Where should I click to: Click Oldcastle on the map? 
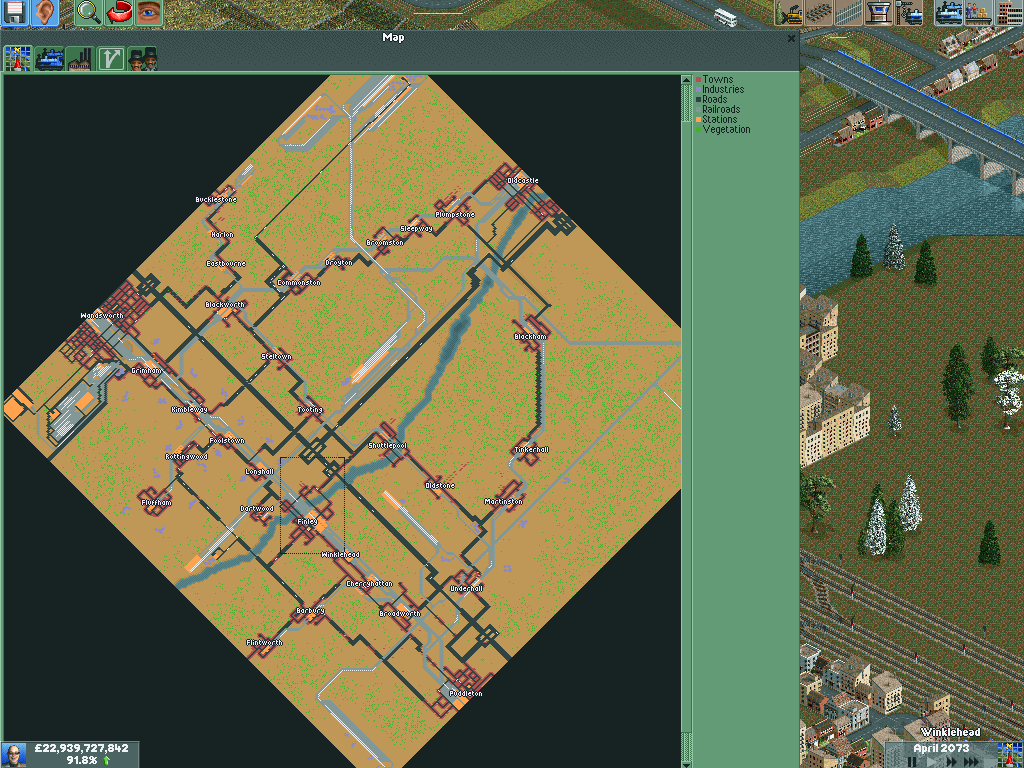click(523, 181)
